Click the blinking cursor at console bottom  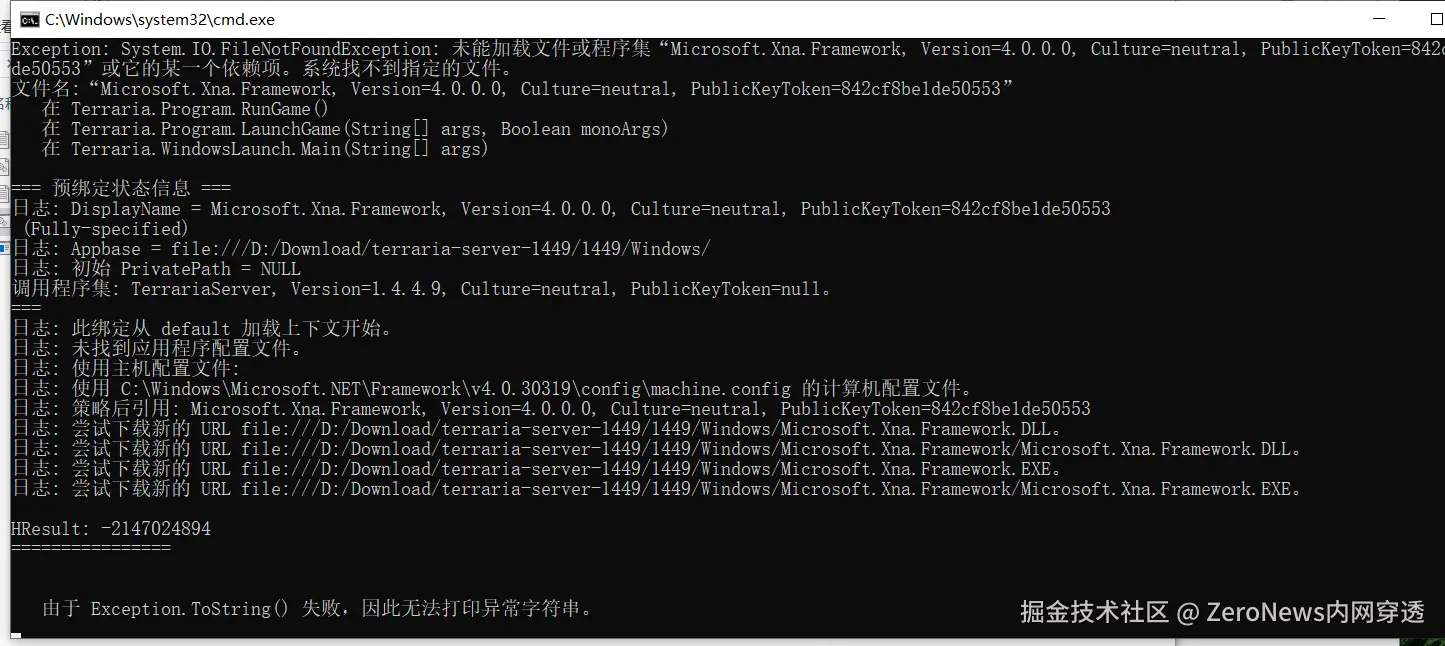[16, 633]
